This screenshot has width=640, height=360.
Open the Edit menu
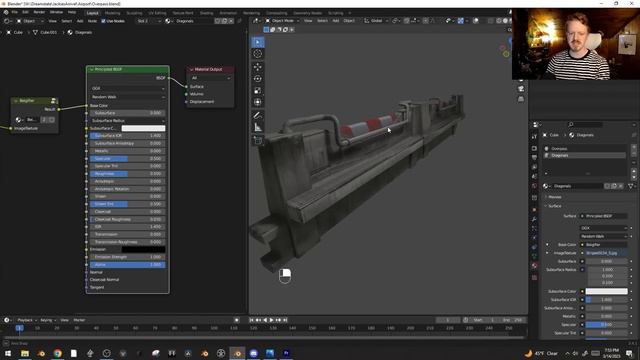[x=25, y=12]
